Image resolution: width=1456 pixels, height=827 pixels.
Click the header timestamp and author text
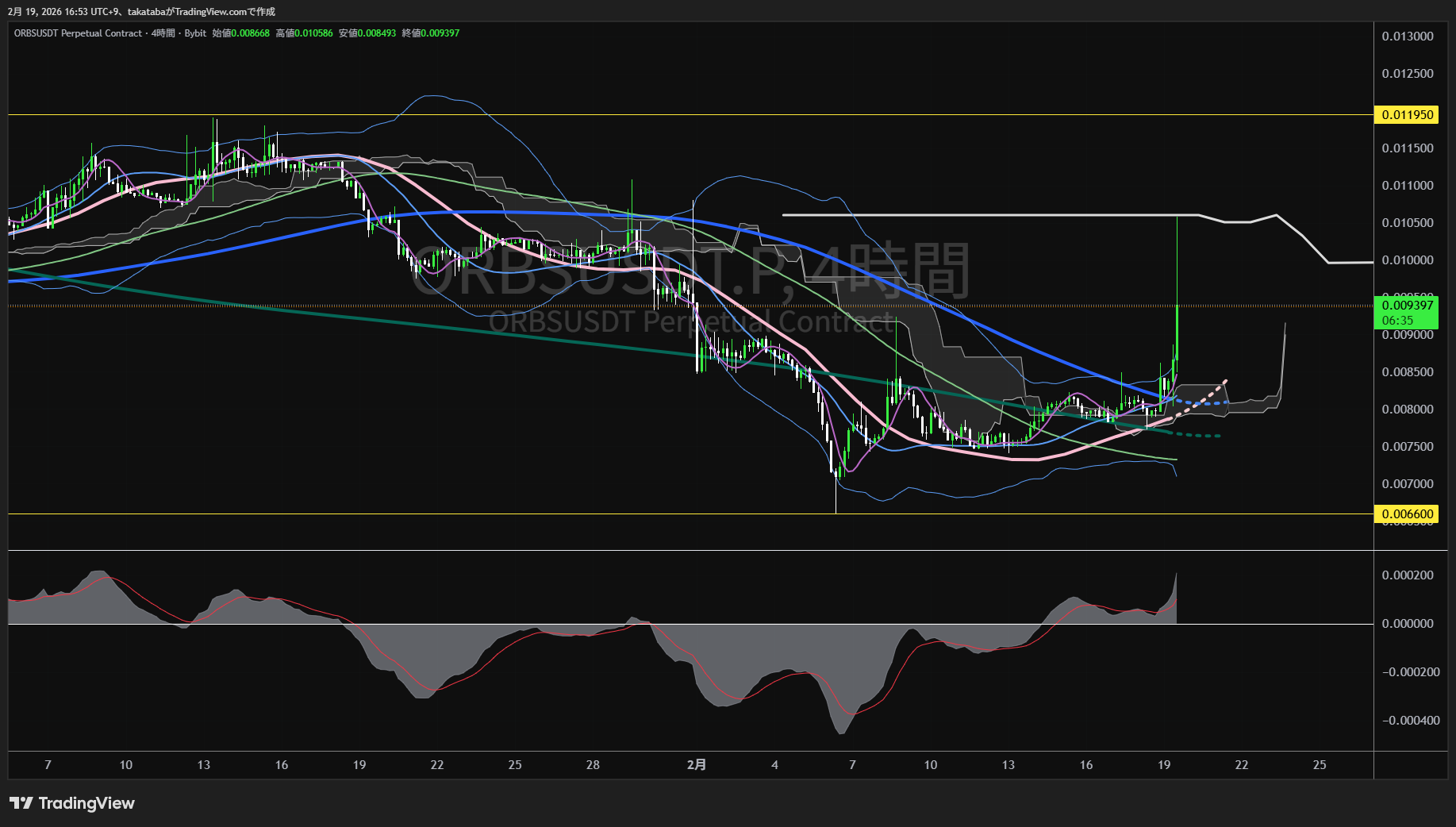coord(141,12)
